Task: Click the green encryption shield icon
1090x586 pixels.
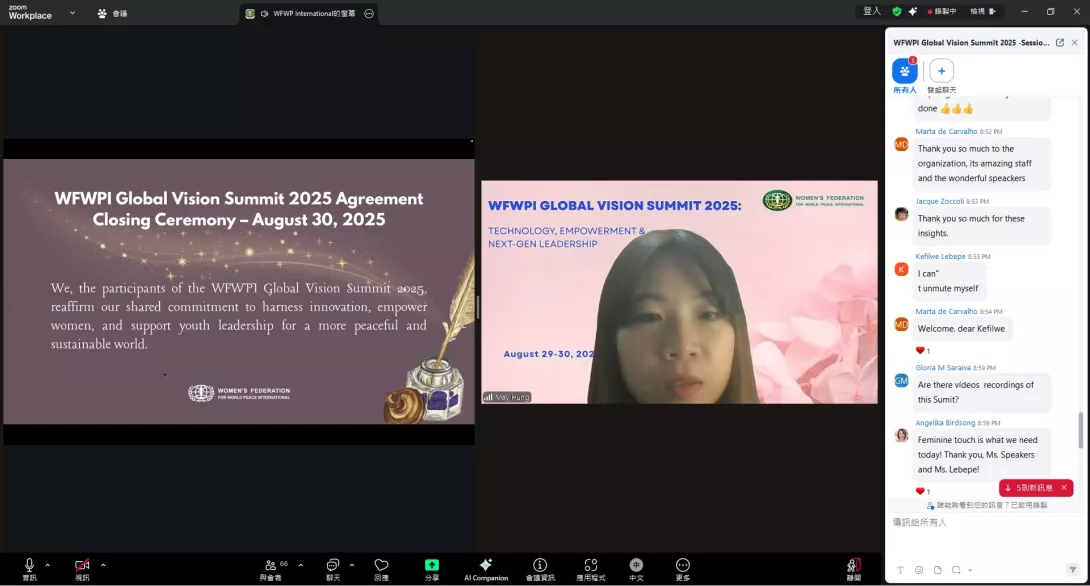Action: (897, 11)
